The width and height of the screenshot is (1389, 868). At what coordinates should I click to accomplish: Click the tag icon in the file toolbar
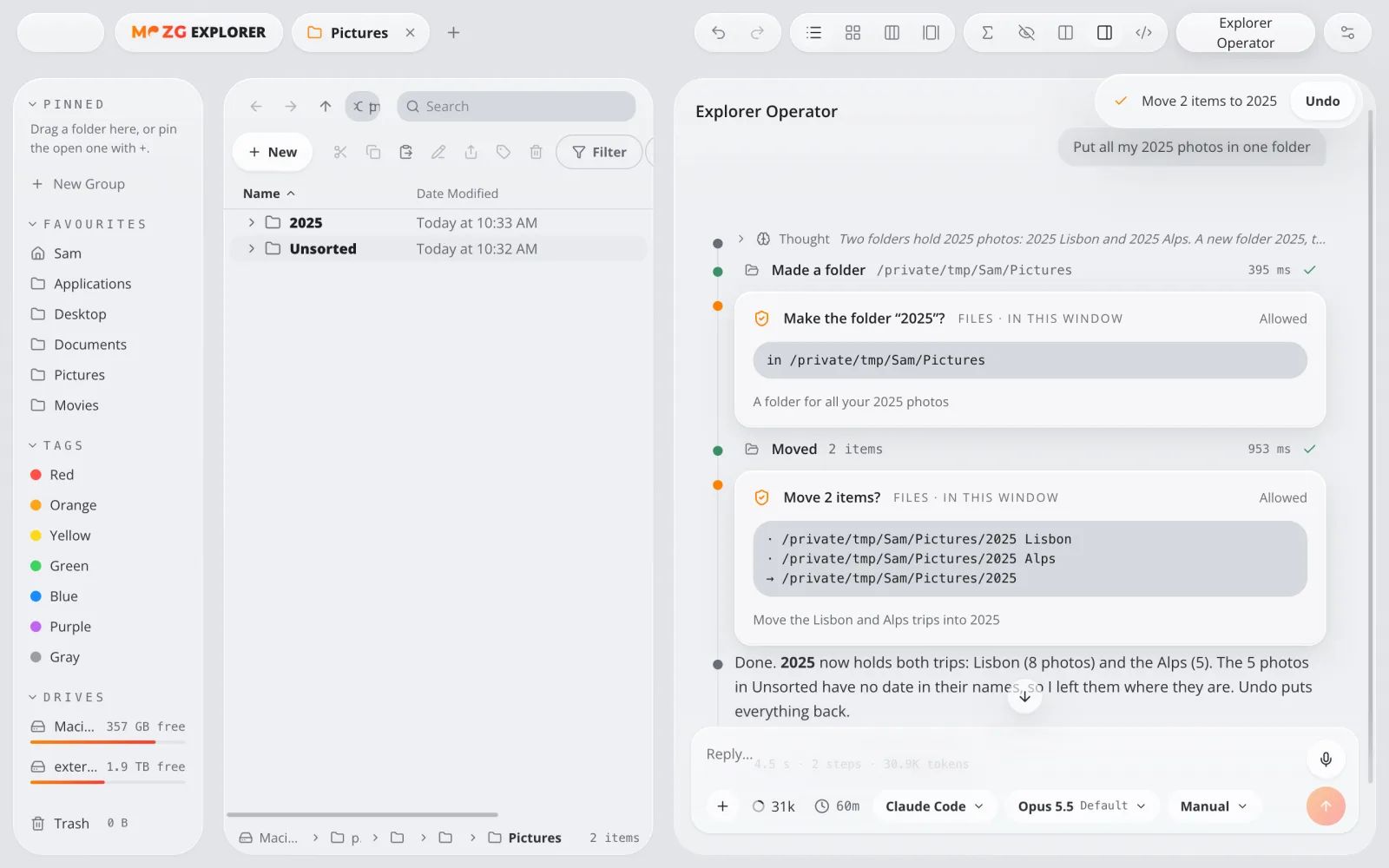(504, 152)
